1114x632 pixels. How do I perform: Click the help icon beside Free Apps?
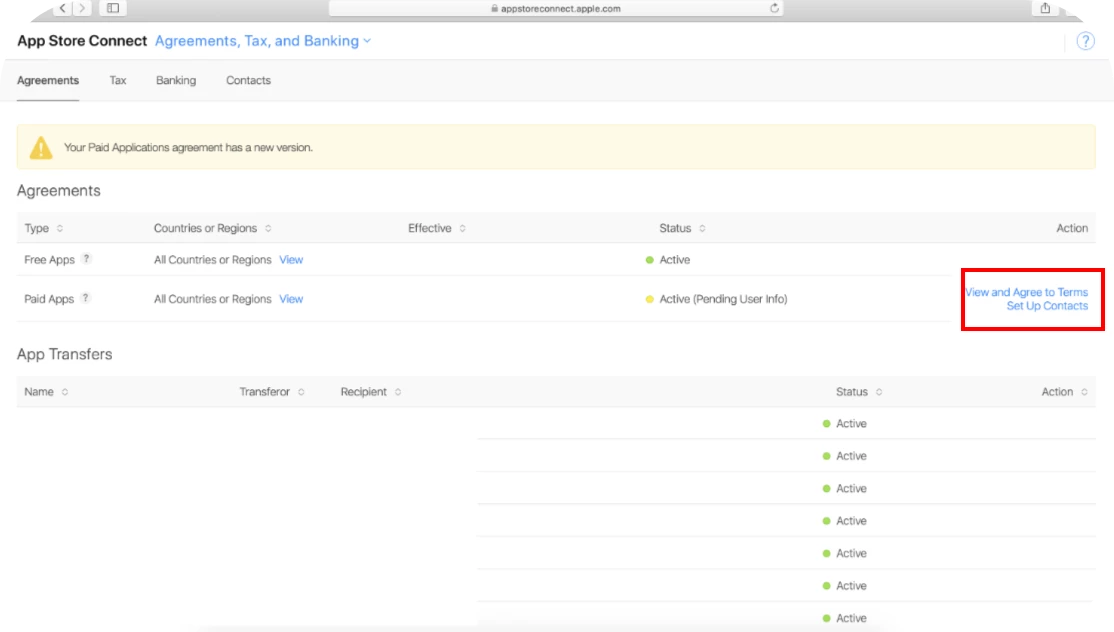coord(86,259)
